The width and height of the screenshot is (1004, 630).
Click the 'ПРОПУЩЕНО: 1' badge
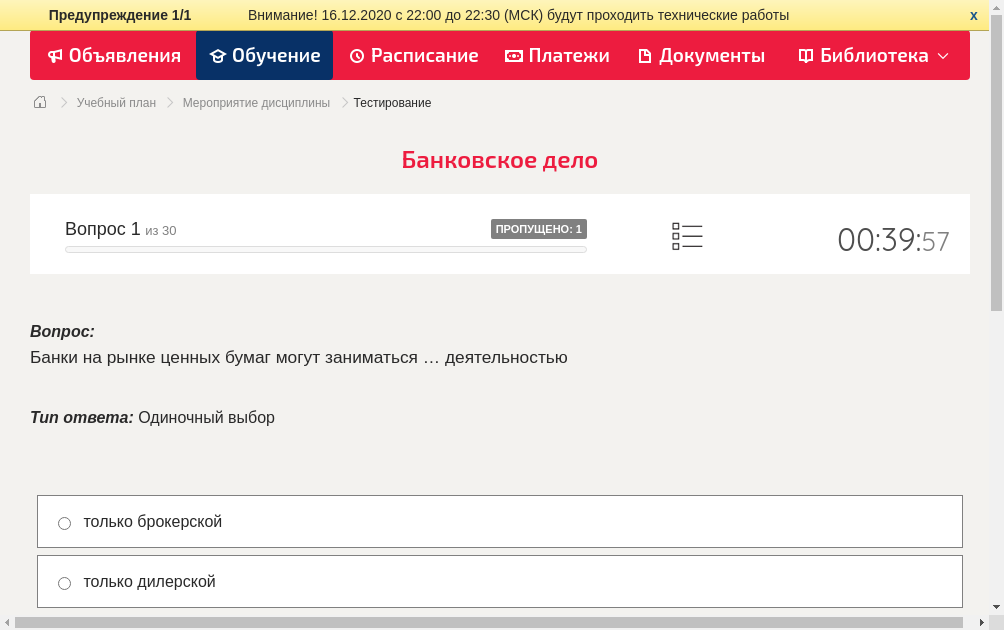(x=538, y=228)
